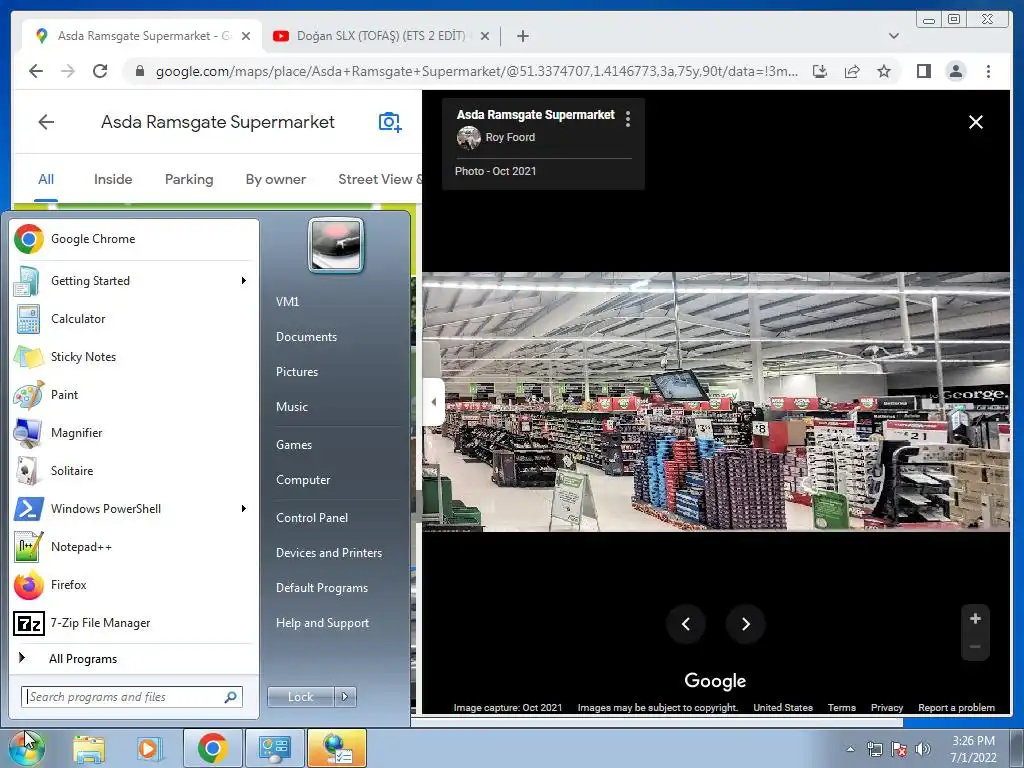Open Control Panel from the Start menu
This screenshot has width=1024, height=768.
click(x=312, y=518)
